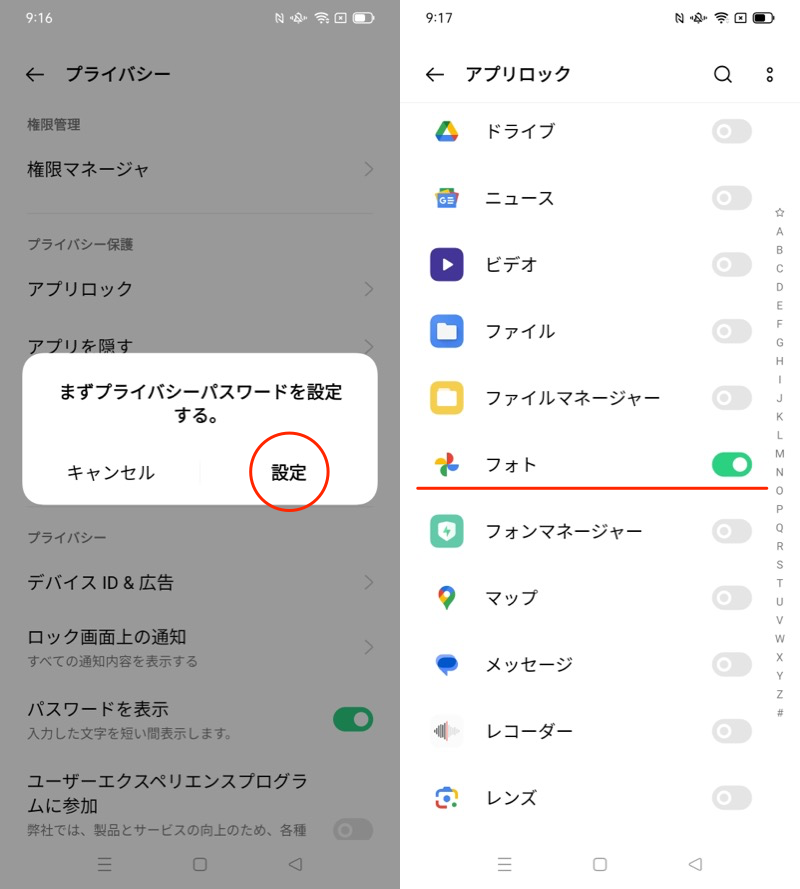Tap the Recorder waveform icon
This screenshot has height=889, width=800.
[x=446, y=731]
